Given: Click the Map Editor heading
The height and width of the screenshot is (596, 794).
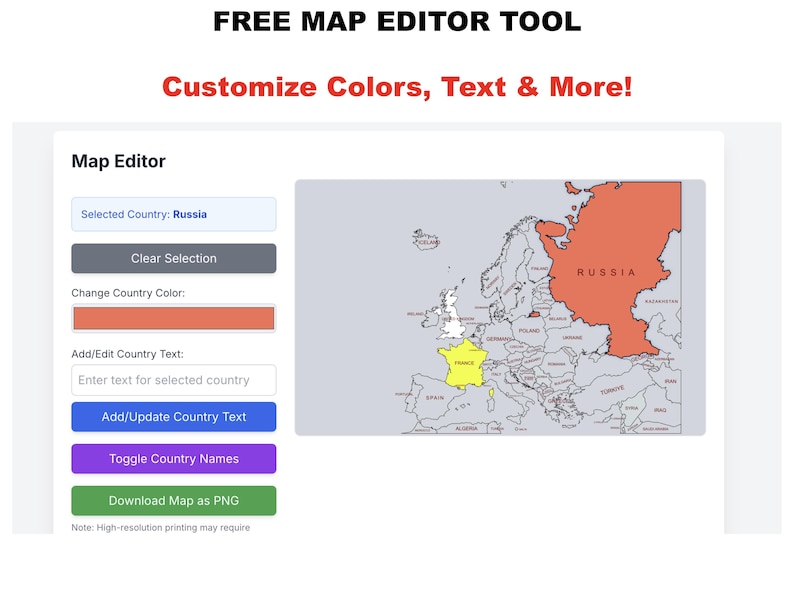Looking at the screenshot, I should point(118,161).
